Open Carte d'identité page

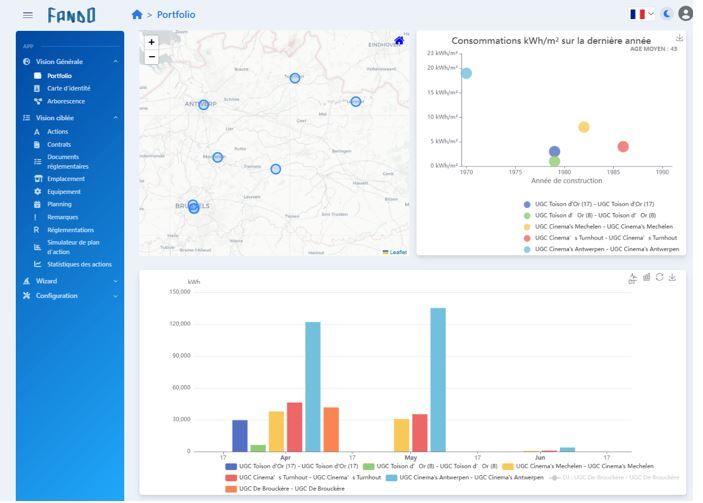click(69, 88)
